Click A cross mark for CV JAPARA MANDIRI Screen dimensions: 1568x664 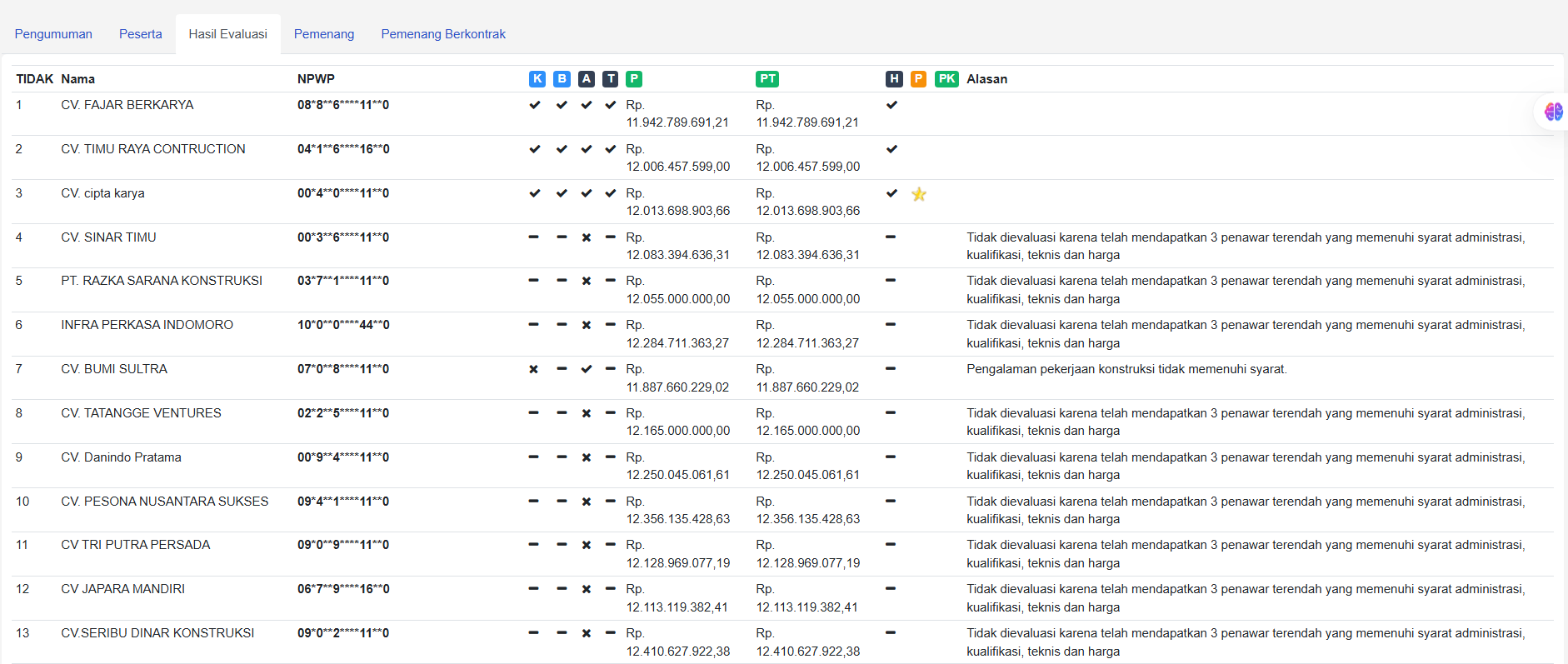[587, 589]
